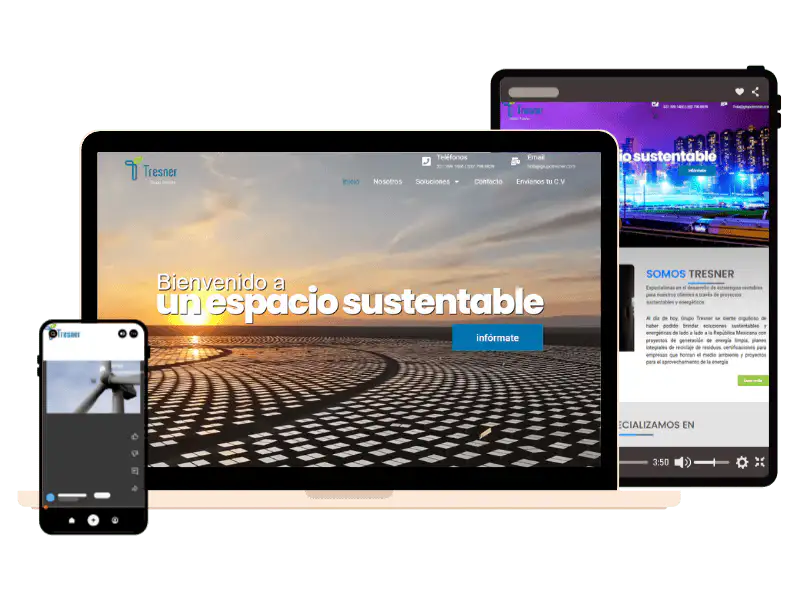Click the green button under Somos Tresner
The image size is (800, 600).
[752, 380]
